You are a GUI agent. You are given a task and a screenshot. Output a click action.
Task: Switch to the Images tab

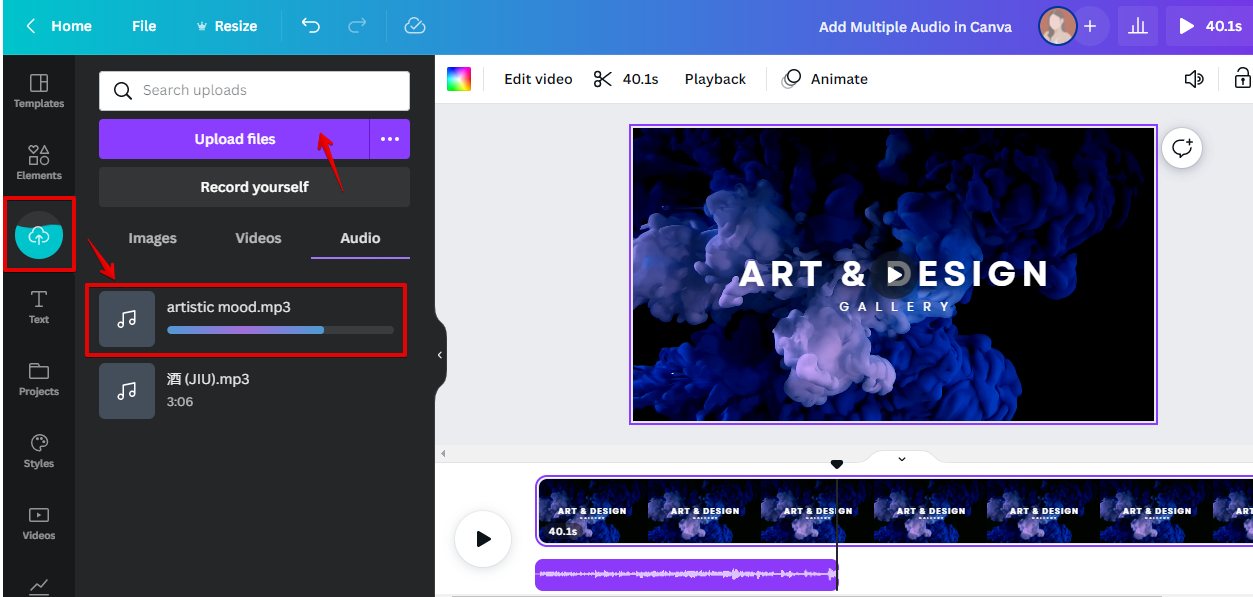coord(152,238)
